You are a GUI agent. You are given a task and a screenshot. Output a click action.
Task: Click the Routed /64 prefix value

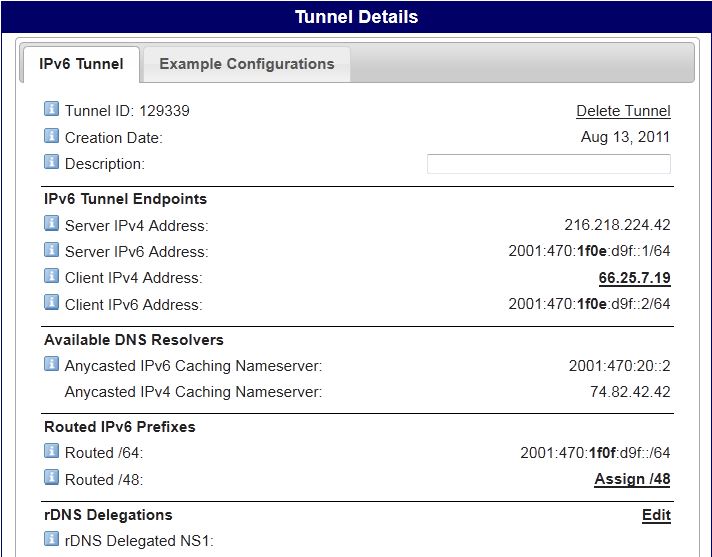[x=595, y=453]
